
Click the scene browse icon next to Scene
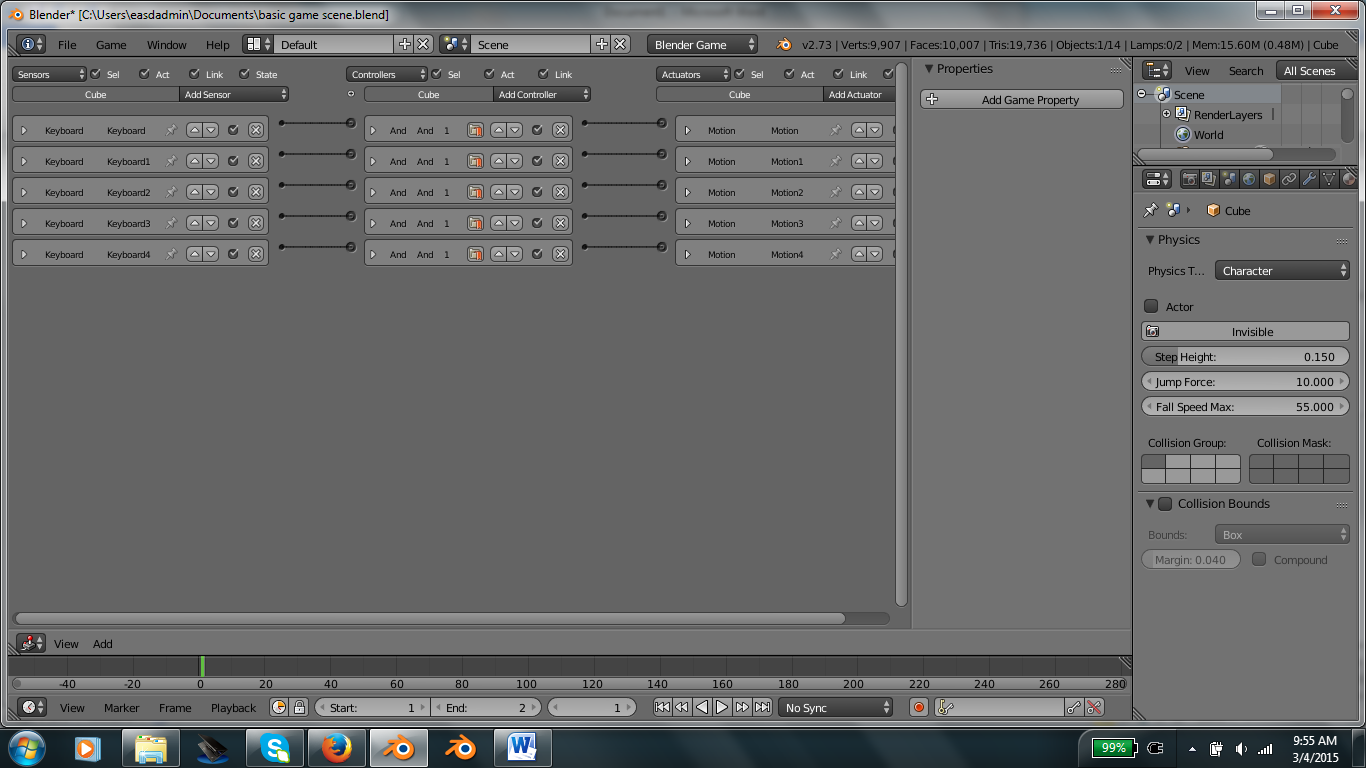coord(456,44)
